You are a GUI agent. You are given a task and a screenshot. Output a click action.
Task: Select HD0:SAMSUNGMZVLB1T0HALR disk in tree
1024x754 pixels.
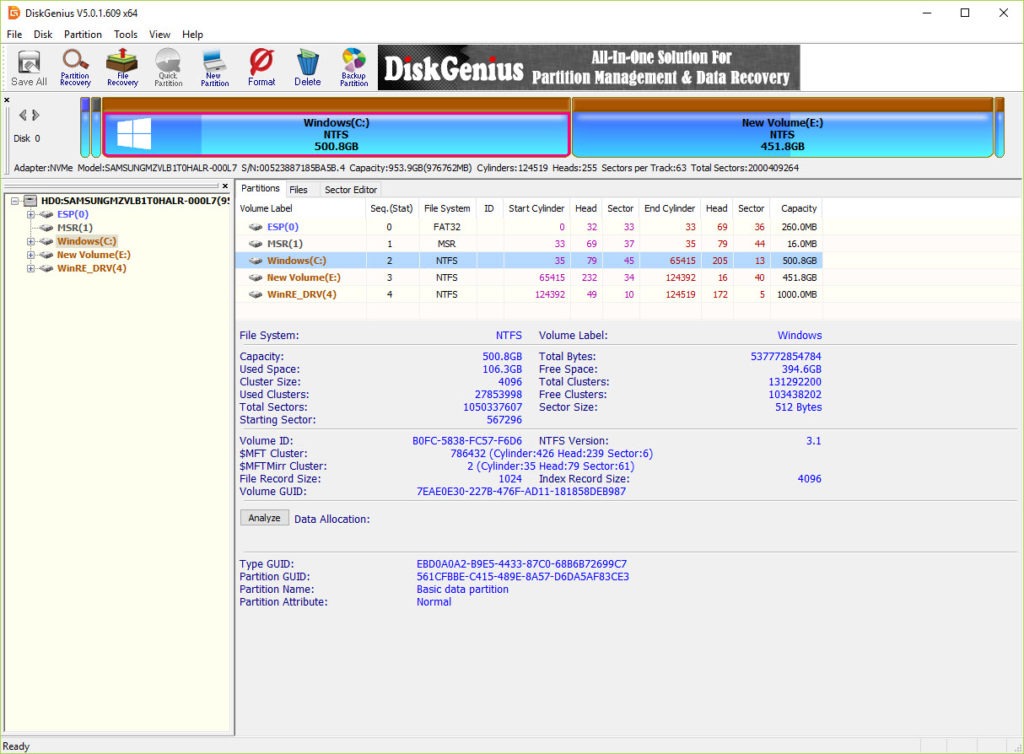point(135,201)
